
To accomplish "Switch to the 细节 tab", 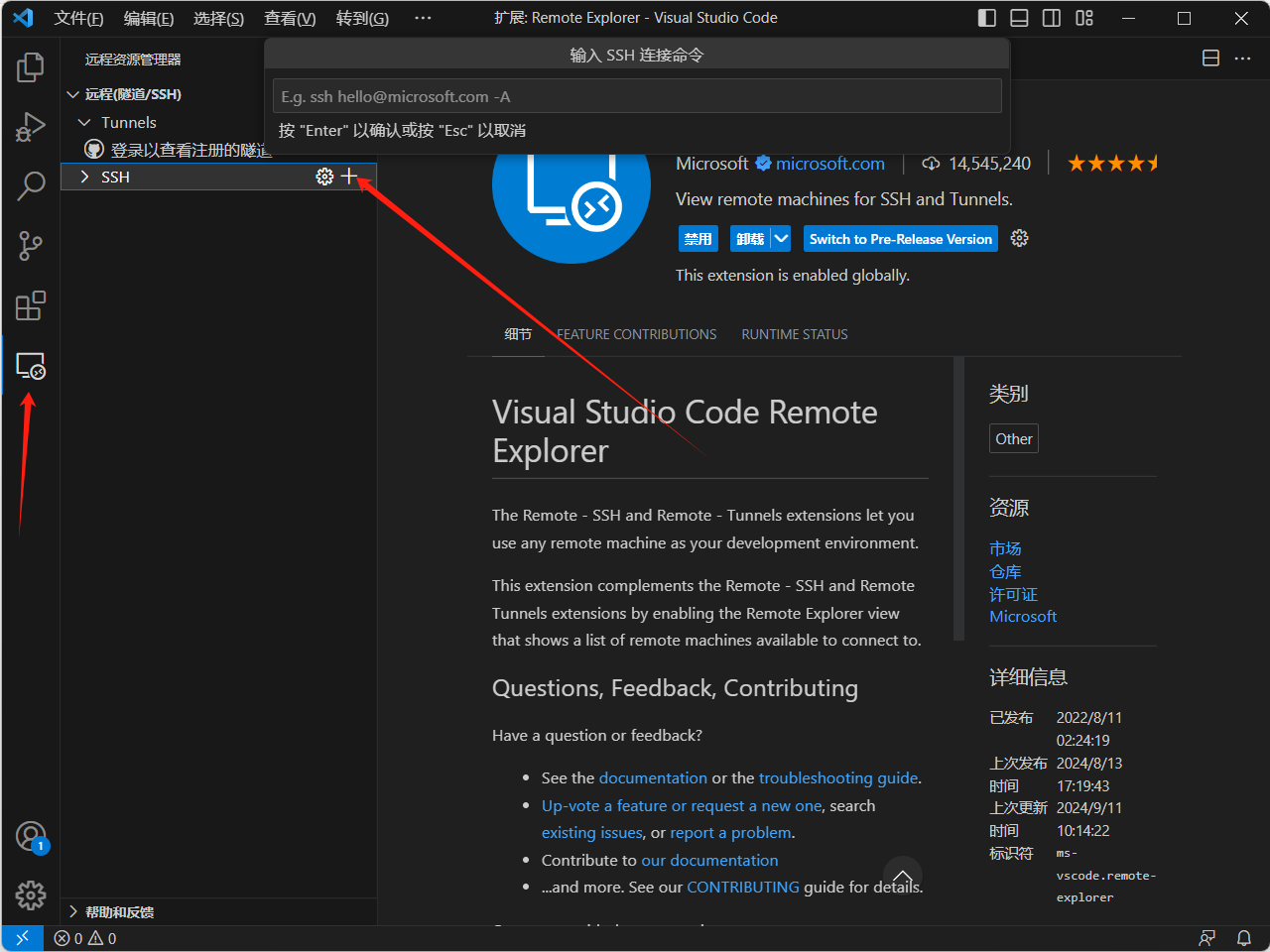I will point(518,334).
